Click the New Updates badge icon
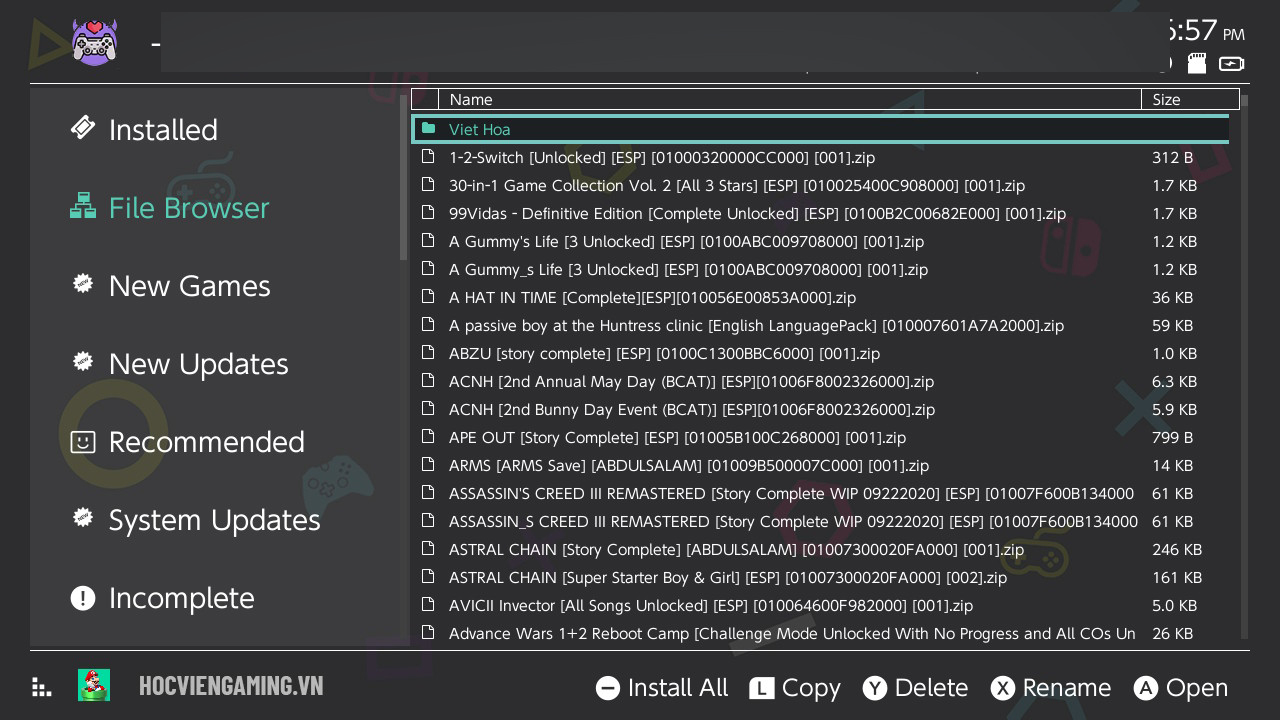 83,362
